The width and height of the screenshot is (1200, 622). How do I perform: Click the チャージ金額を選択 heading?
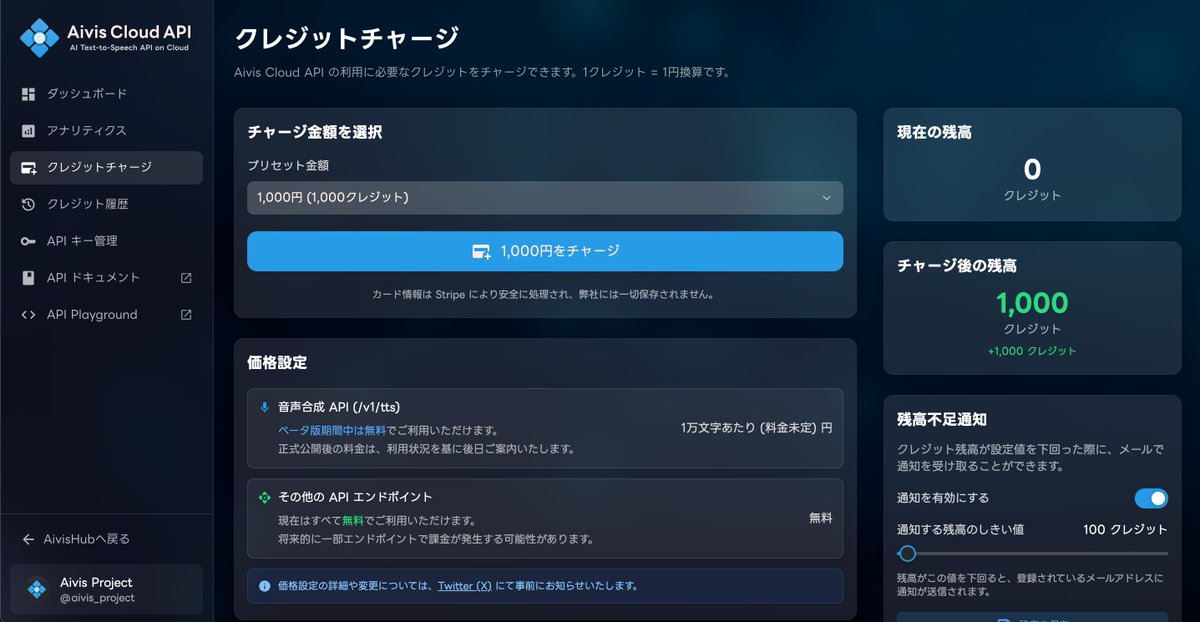click(314, 132)
